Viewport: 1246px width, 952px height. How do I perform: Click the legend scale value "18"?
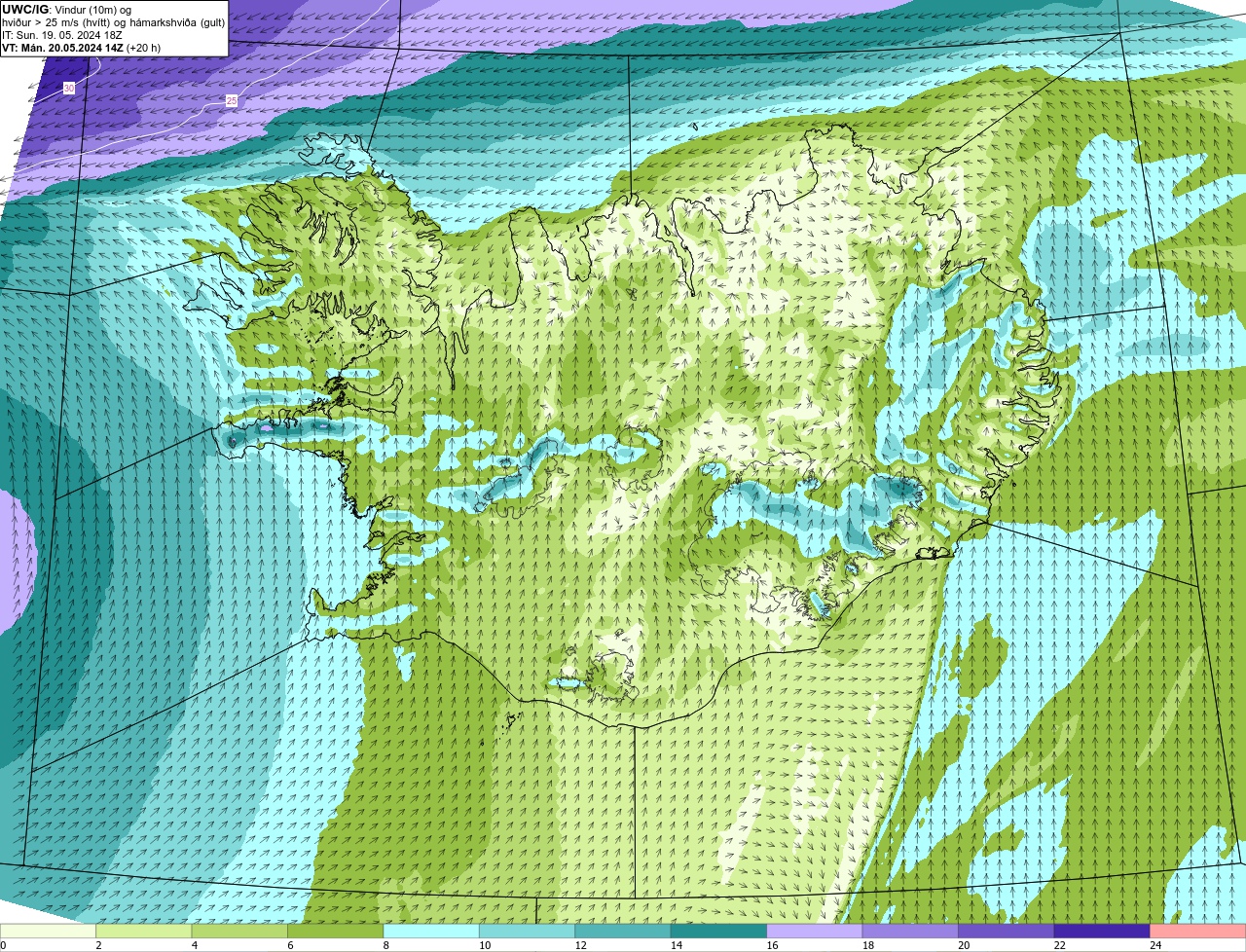[x=868, y=945]
